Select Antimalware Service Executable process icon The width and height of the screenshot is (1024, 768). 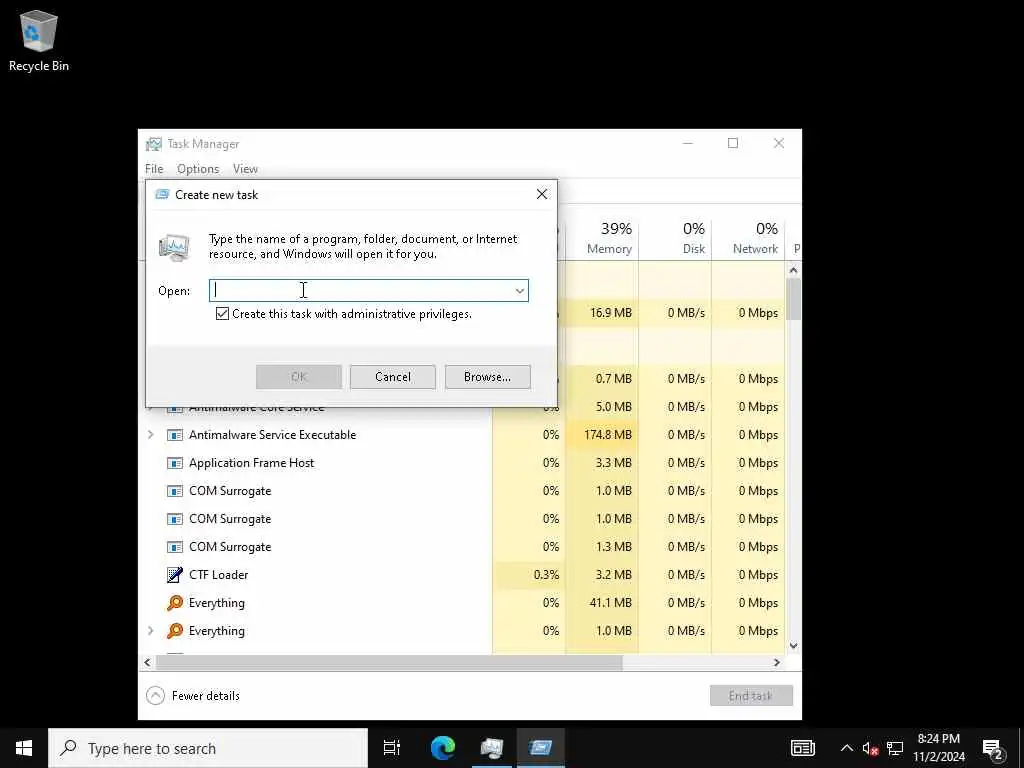coord(174,435)
